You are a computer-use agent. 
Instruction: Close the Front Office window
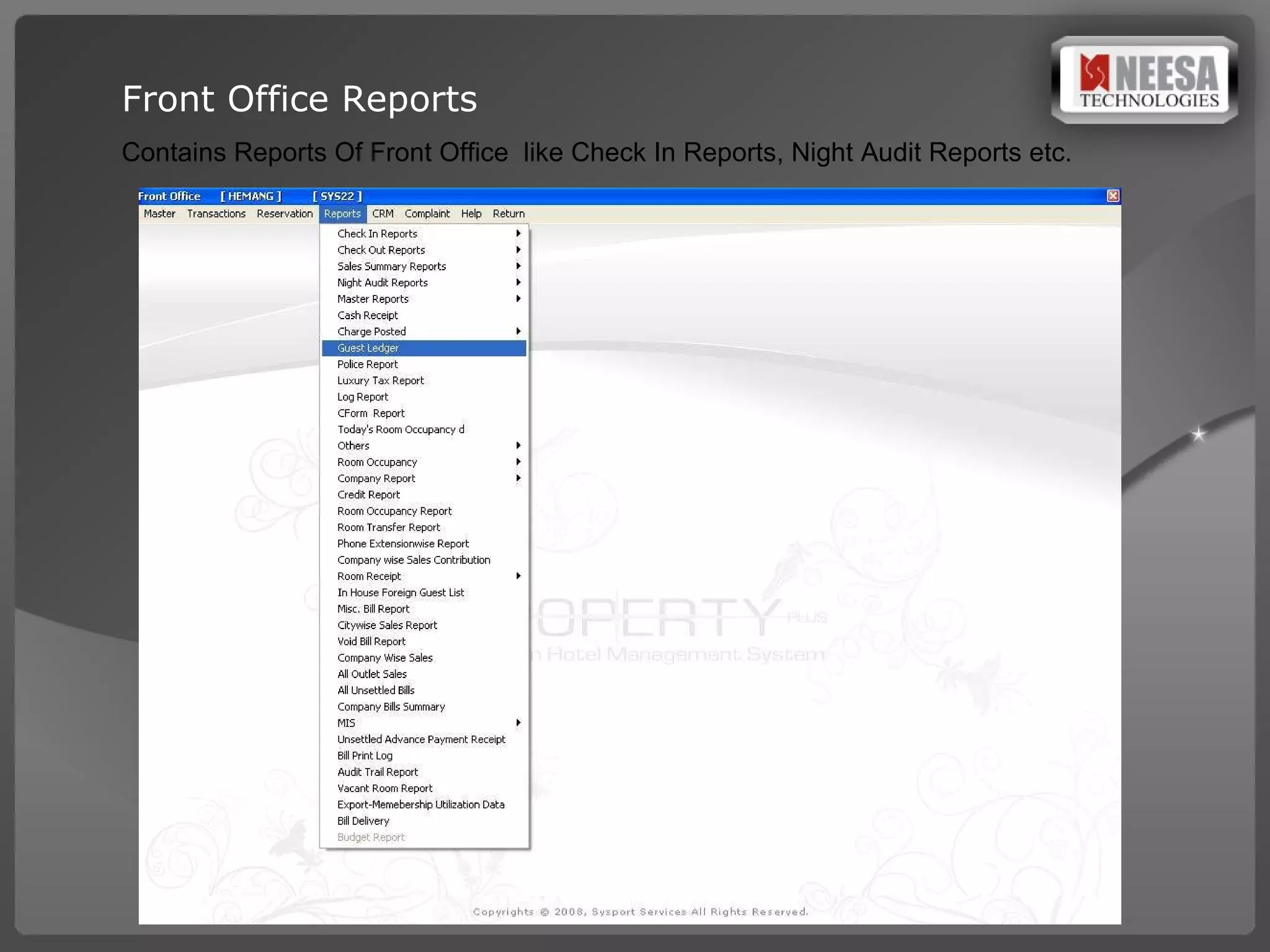coord(1113,196)
